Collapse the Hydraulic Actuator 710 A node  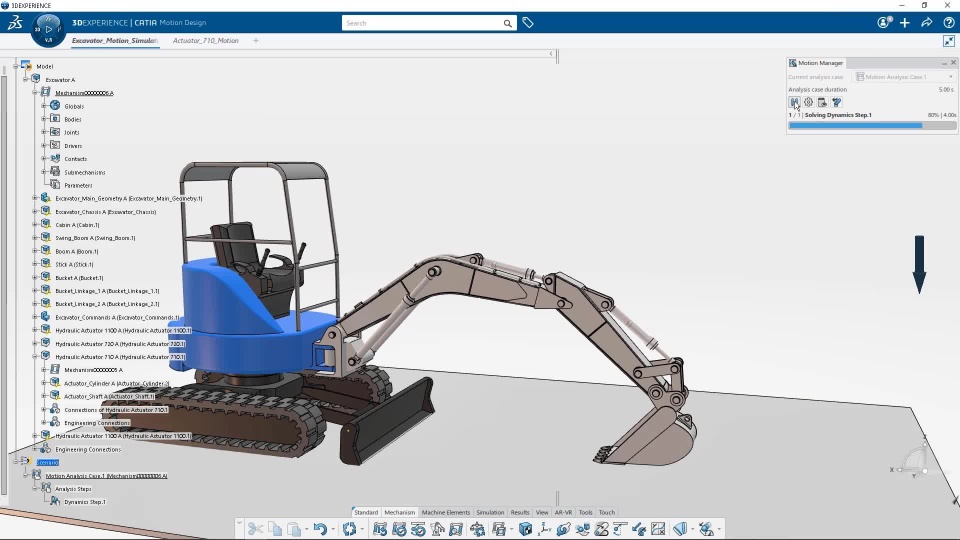tap(35, 356)
